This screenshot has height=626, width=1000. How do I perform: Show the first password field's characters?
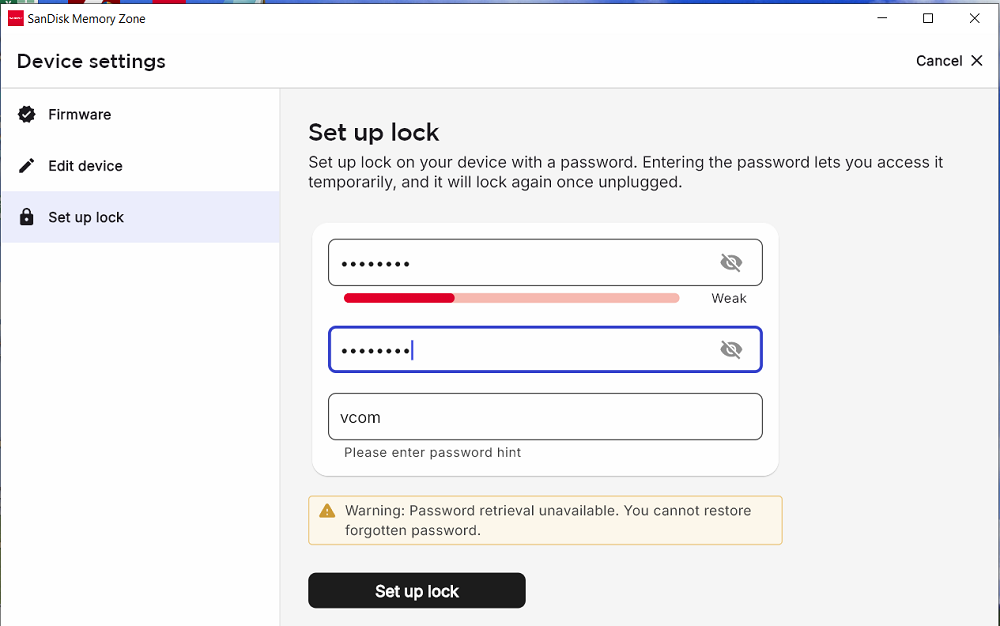731,262
